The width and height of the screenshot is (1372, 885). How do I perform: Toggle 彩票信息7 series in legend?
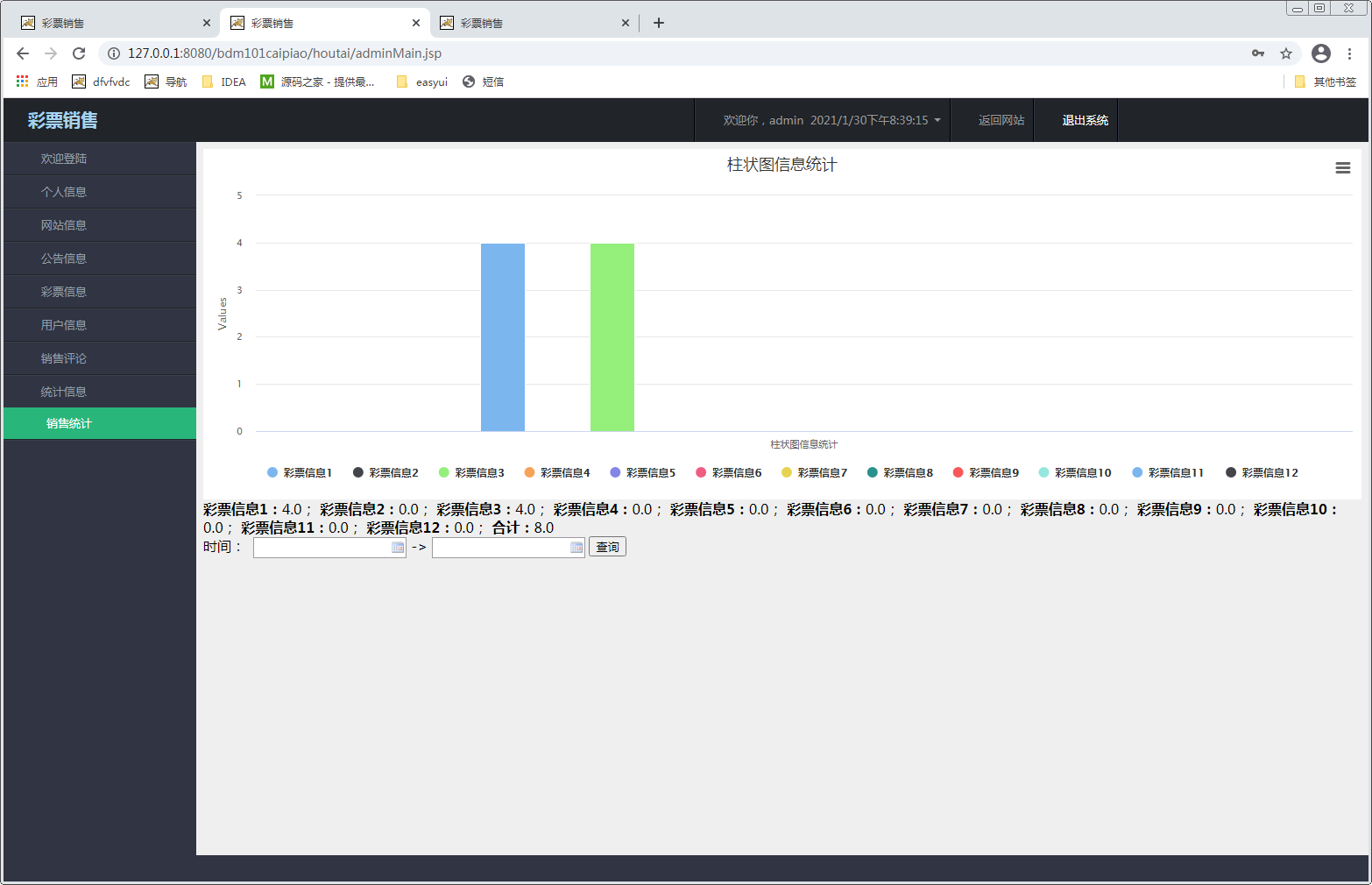(x=815, y=472)
